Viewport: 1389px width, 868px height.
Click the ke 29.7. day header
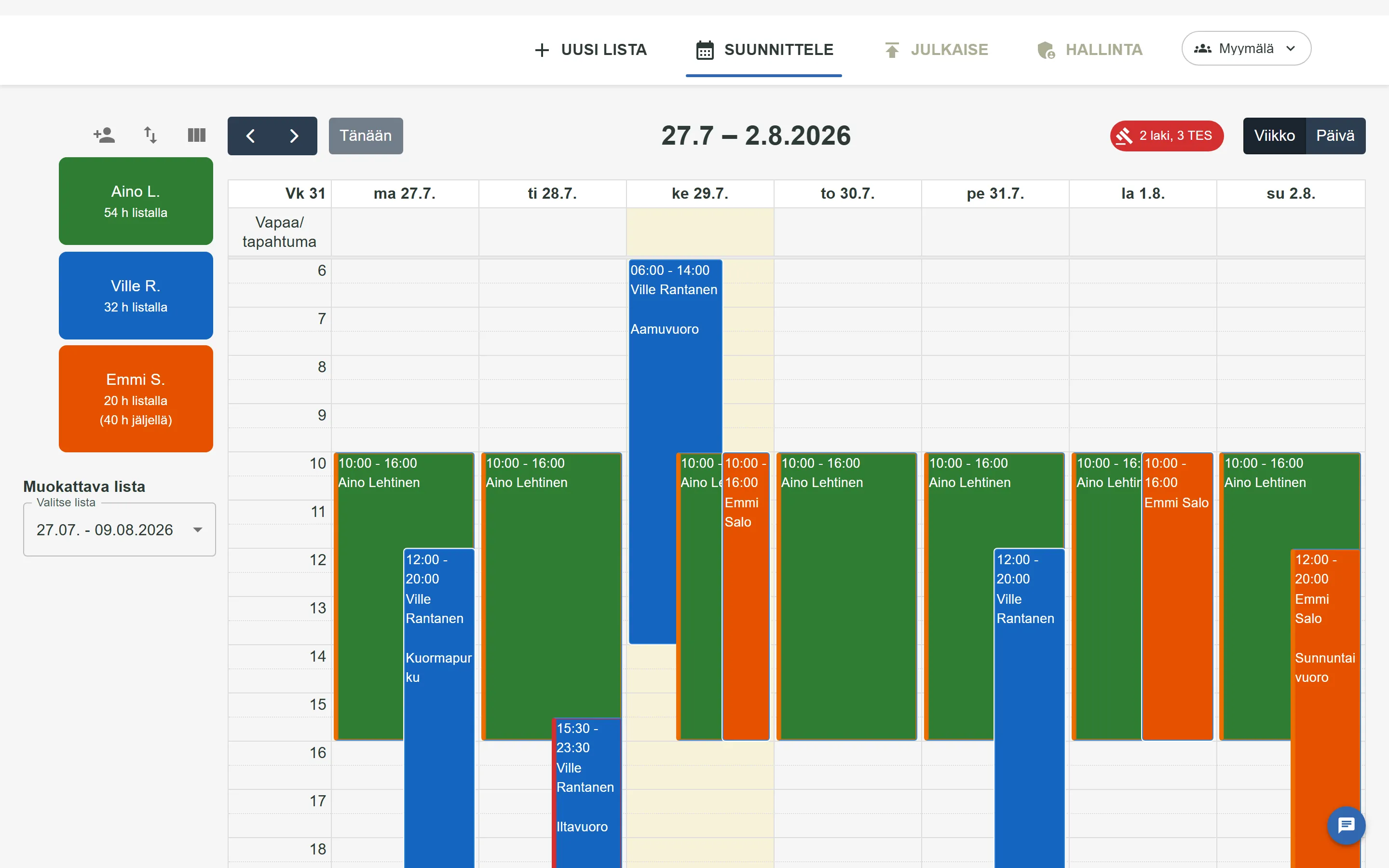(x=700, y=194)
